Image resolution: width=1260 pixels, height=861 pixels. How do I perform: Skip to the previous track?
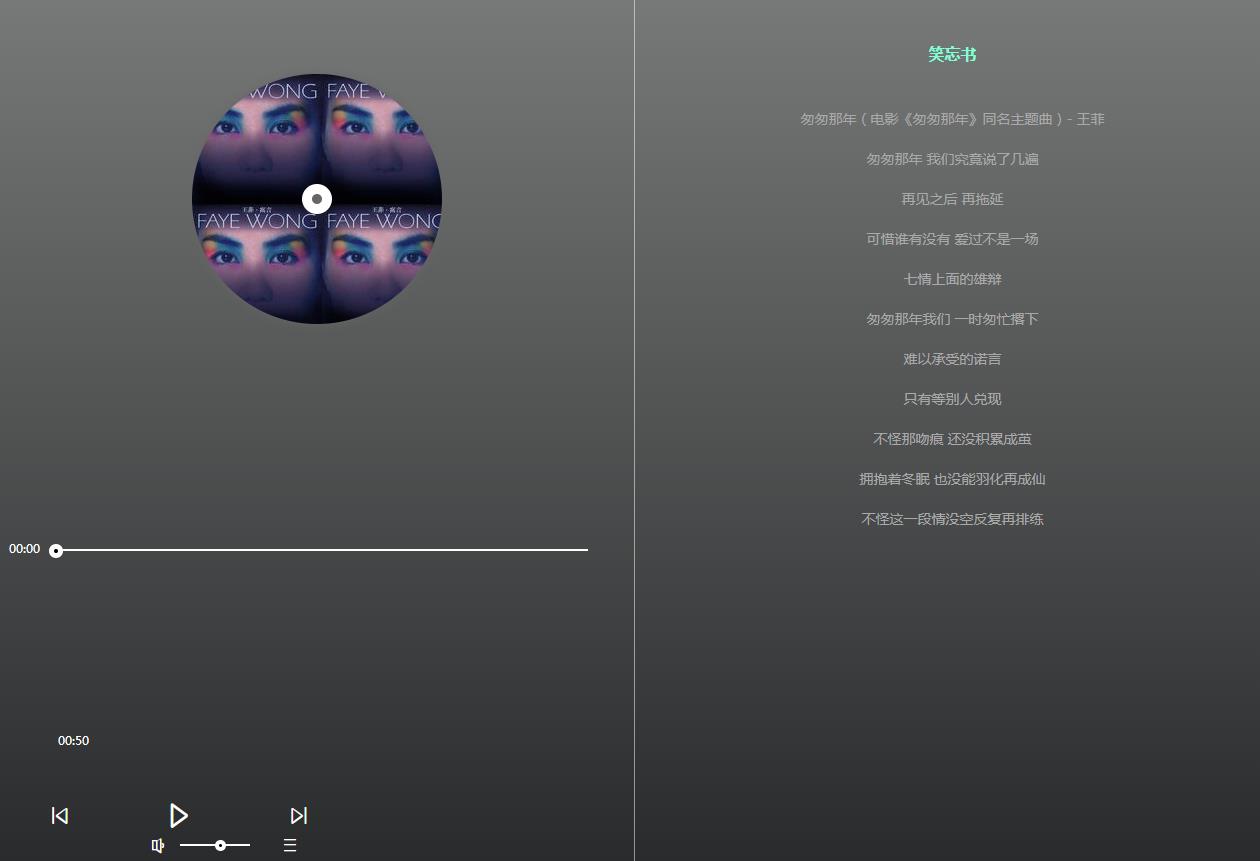60,816
